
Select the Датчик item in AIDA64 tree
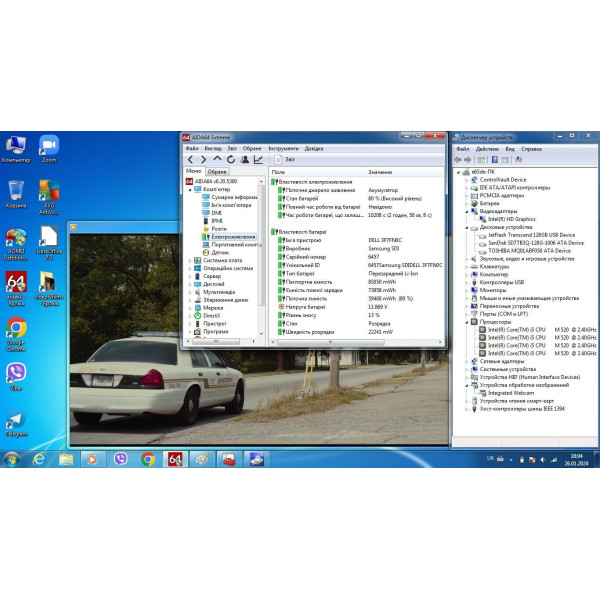click(215, 253)
